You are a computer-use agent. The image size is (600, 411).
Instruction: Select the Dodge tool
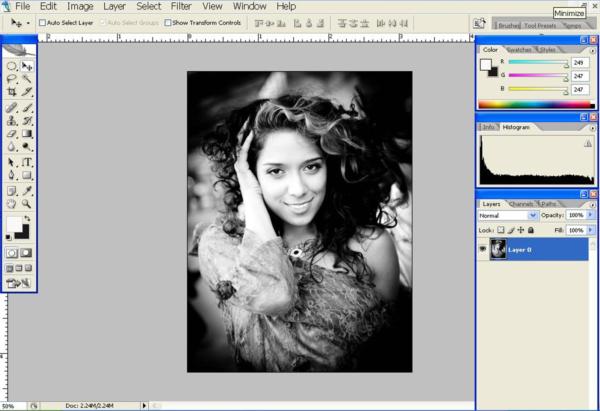[x=26, y=147]
